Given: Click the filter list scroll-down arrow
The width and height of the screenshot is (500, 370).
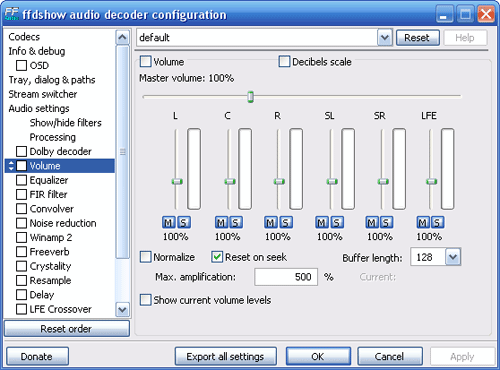Looking at the screenshot, I should pos(122,310).
